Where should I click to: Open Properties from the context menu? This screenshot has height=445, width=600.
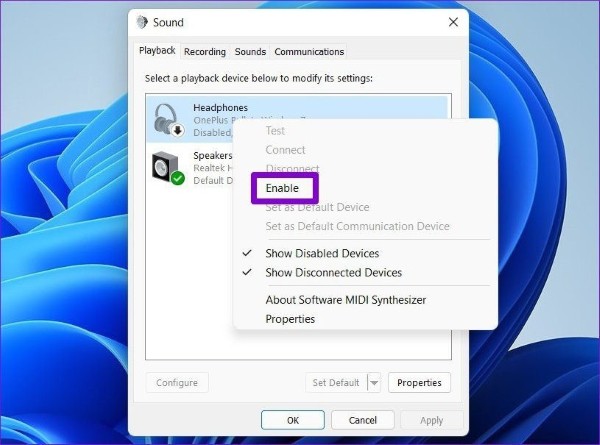290,319
